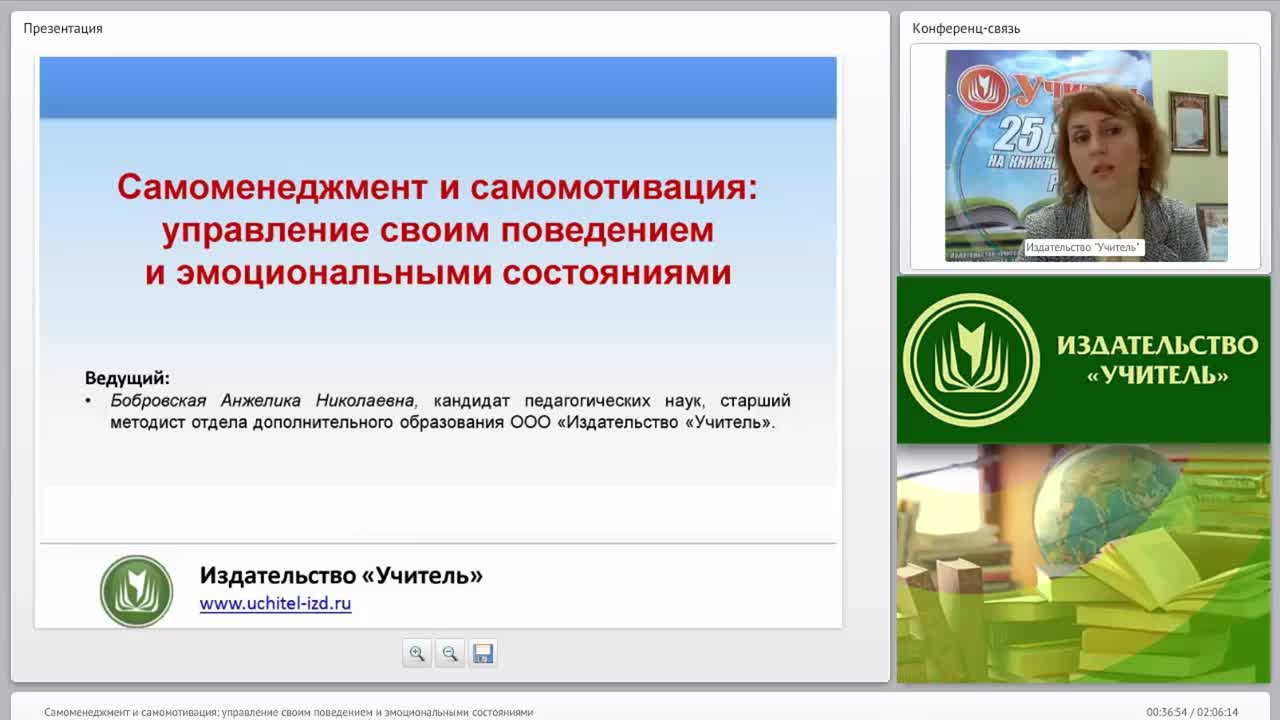Viewport: 1280px width, 720px height.
Task: Click the presenter webcam video
Action: [x=1086, y=156]
